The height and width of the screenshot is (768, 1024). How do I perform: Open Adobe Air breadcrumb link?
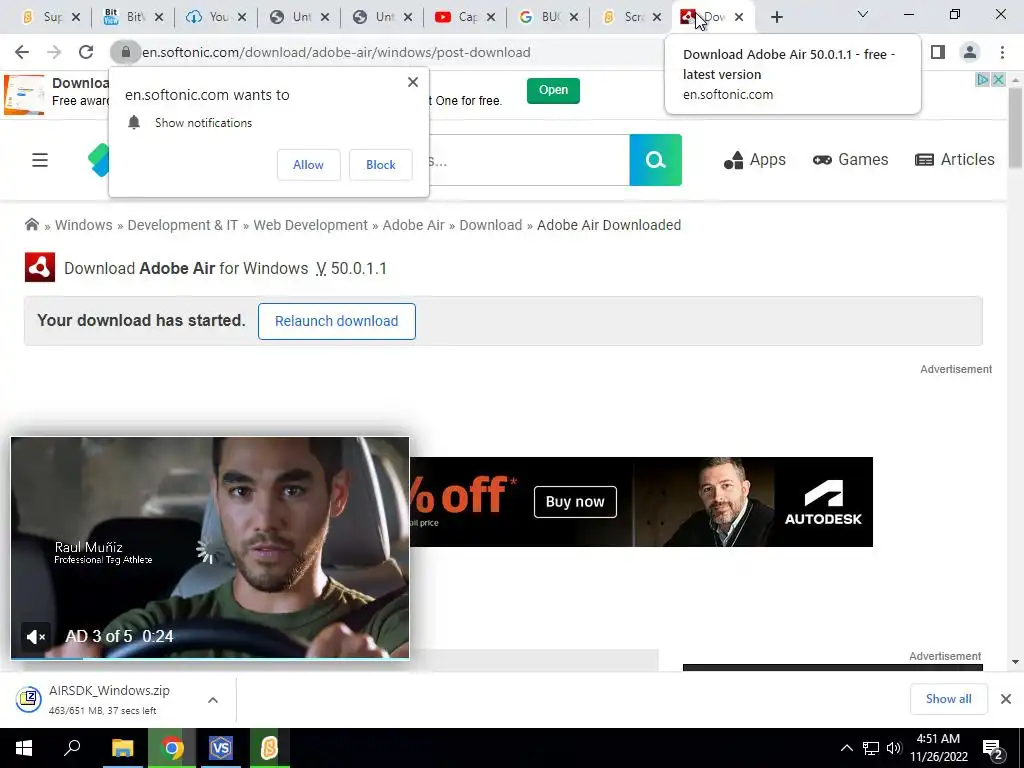[413, 225]
